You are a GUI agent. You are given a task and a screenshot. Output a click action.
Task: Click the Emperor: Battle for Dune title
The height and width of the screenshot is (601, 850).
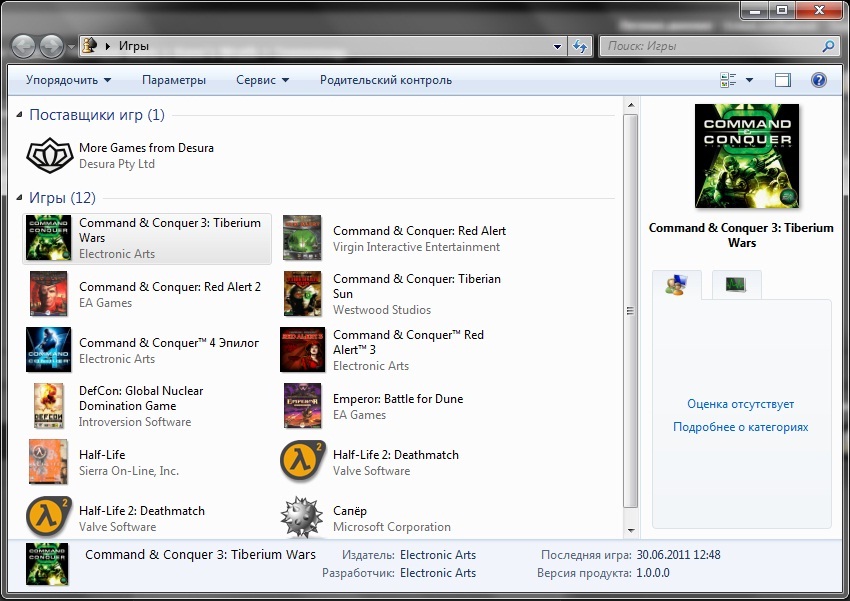coord(398,399)
